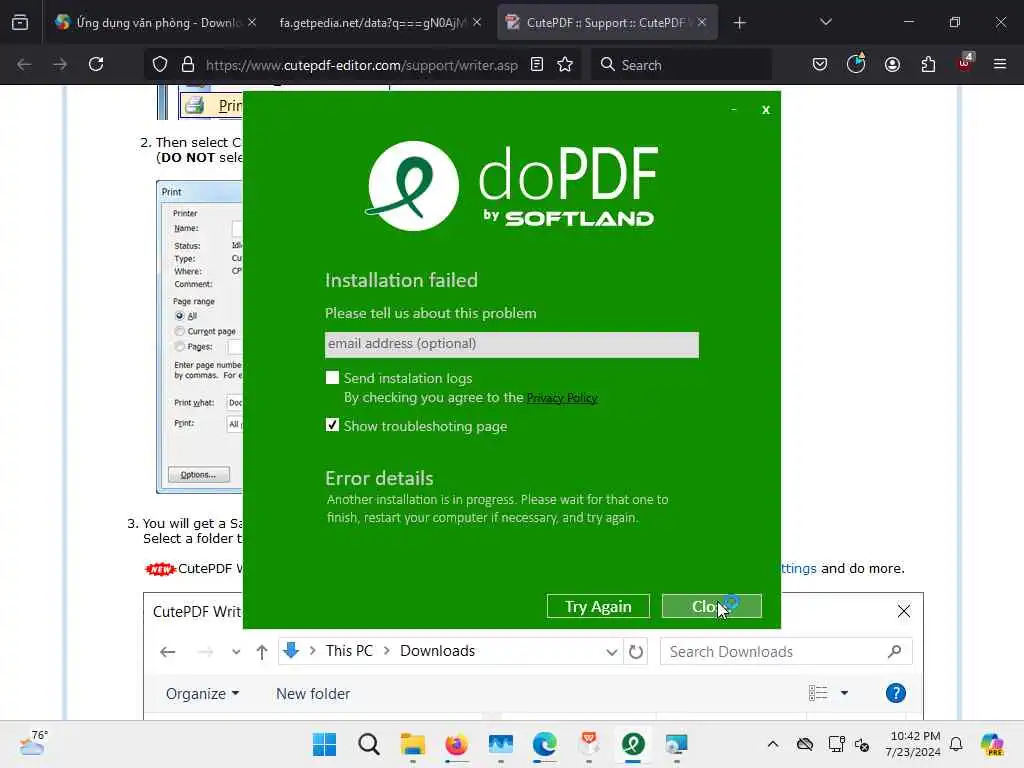Image resolution: width=1024 pixels, height=768 pixels.
Task: Click the Search Downloads field
Action: coord(786,652)
